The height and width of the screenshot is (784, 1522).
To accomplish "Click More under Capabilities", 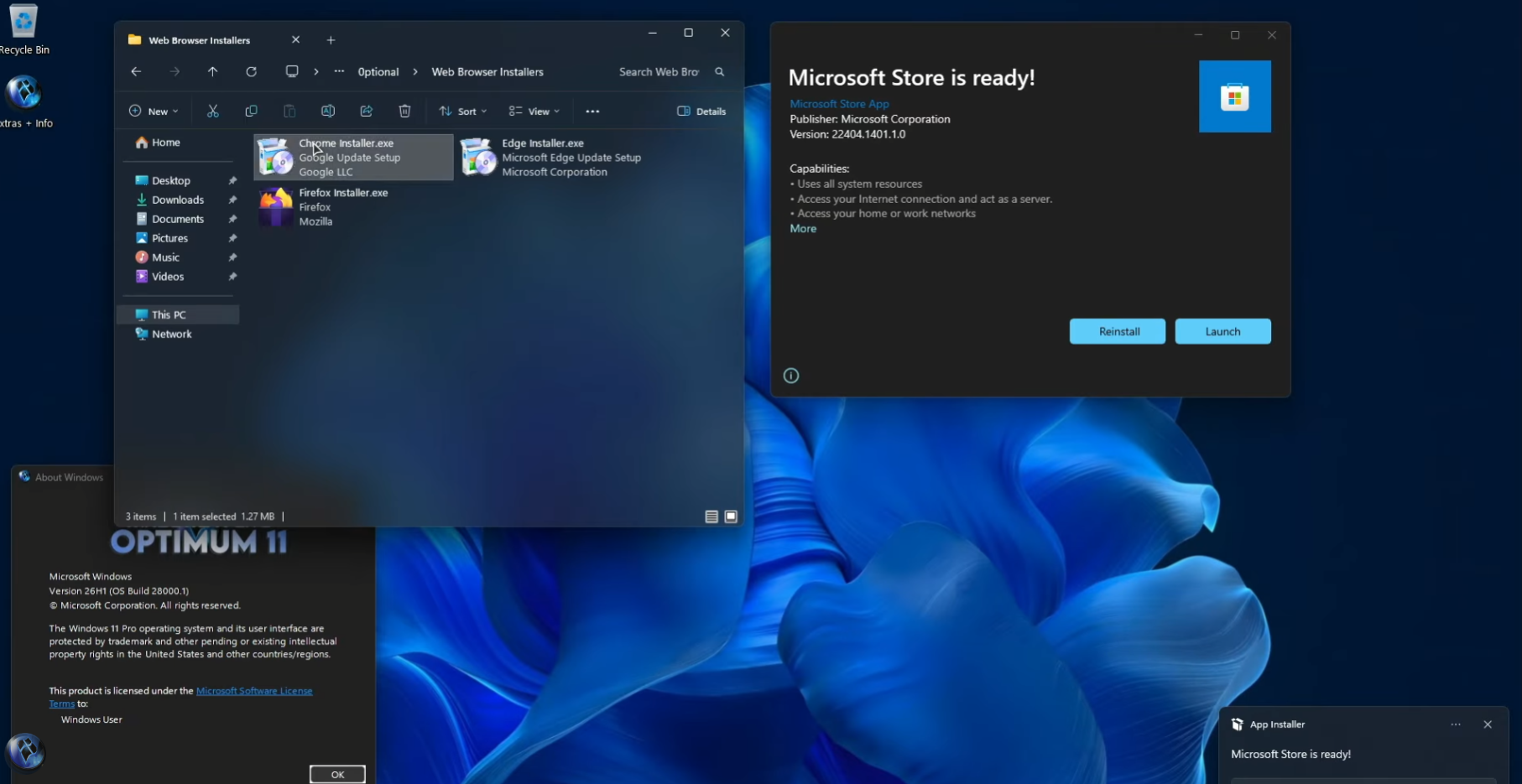I will tap(803, 228).
